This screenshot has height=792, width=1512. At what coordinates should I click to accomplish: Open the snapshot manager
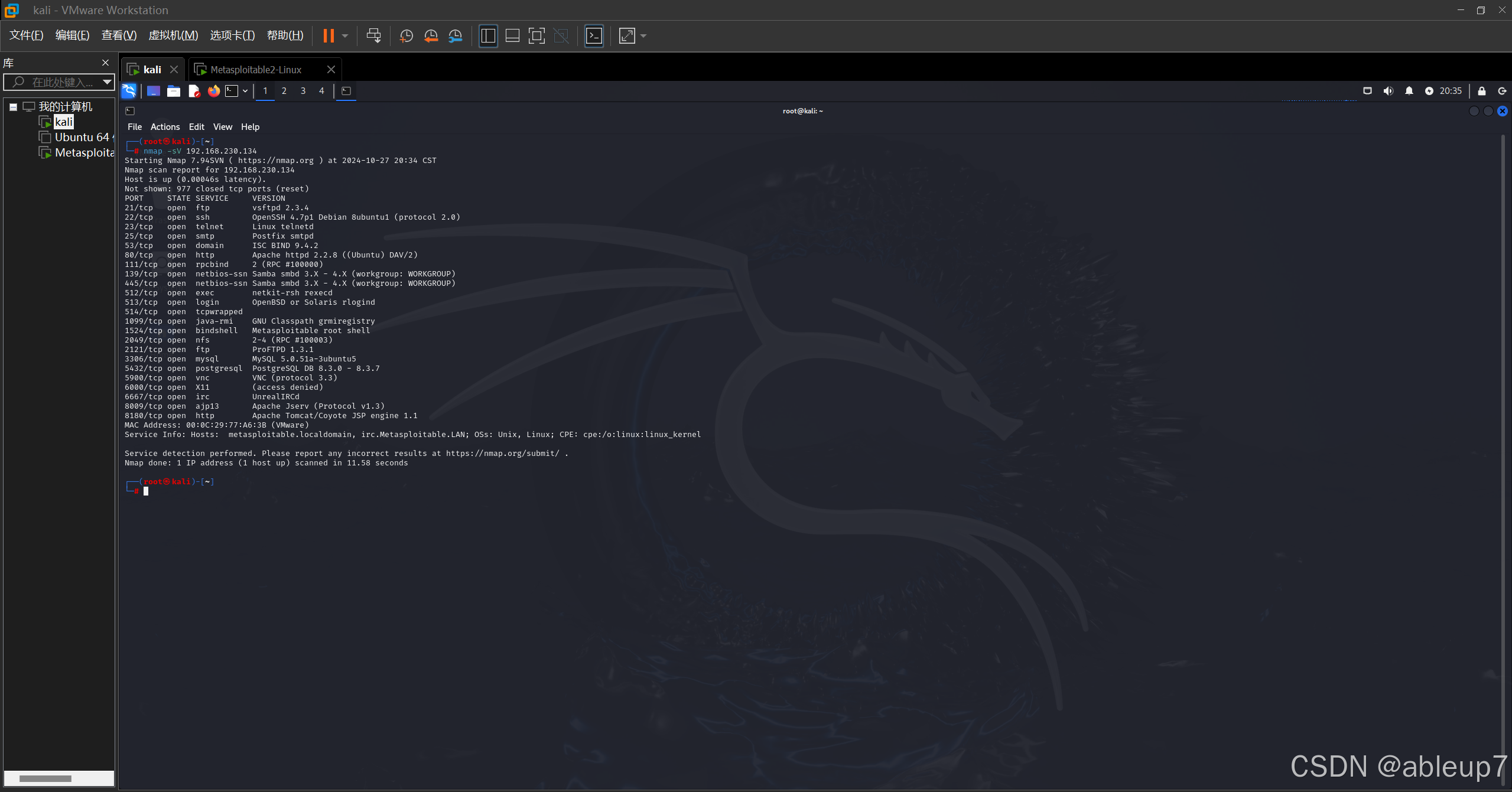click(x=455, y=36)
